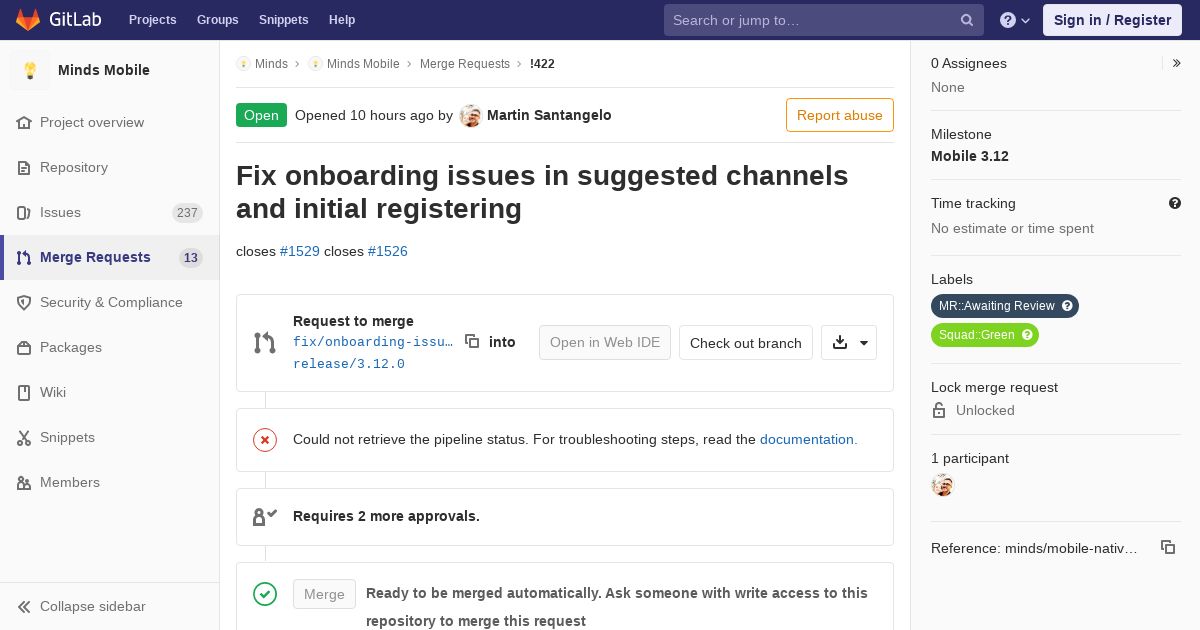Click Sign in / Register button
This screenshot has height=630, width=1200.
pos(1112,20)
